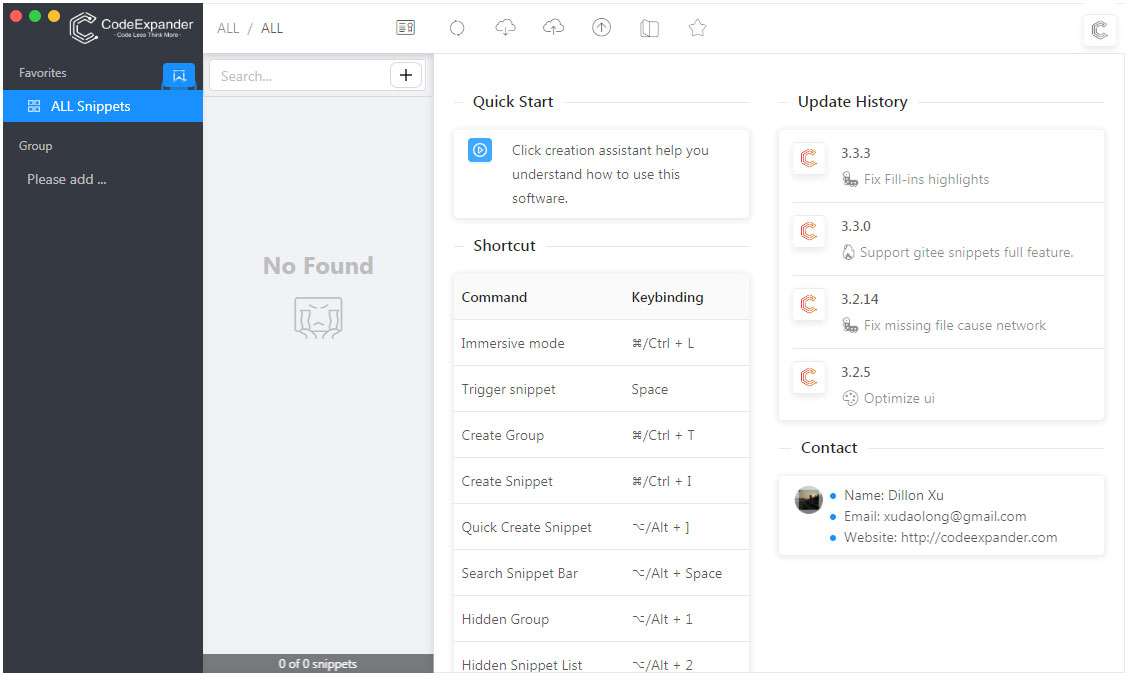The height and width of the screenshot is (679, 1132).
Task: Open the Contact section
Action: (x=829, y=447)
